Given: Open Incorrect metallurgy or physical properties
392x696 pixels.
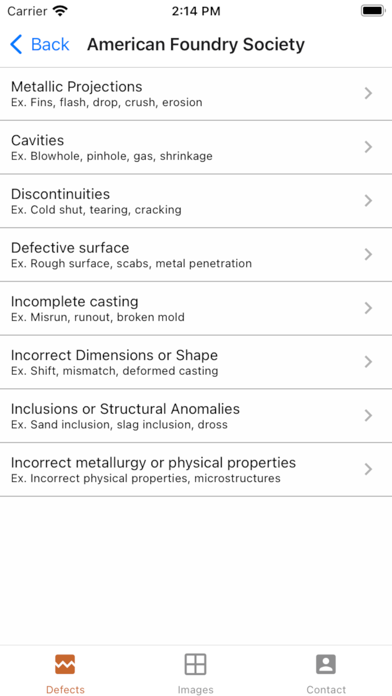Looking at the screenshot, I should [196, 469].
